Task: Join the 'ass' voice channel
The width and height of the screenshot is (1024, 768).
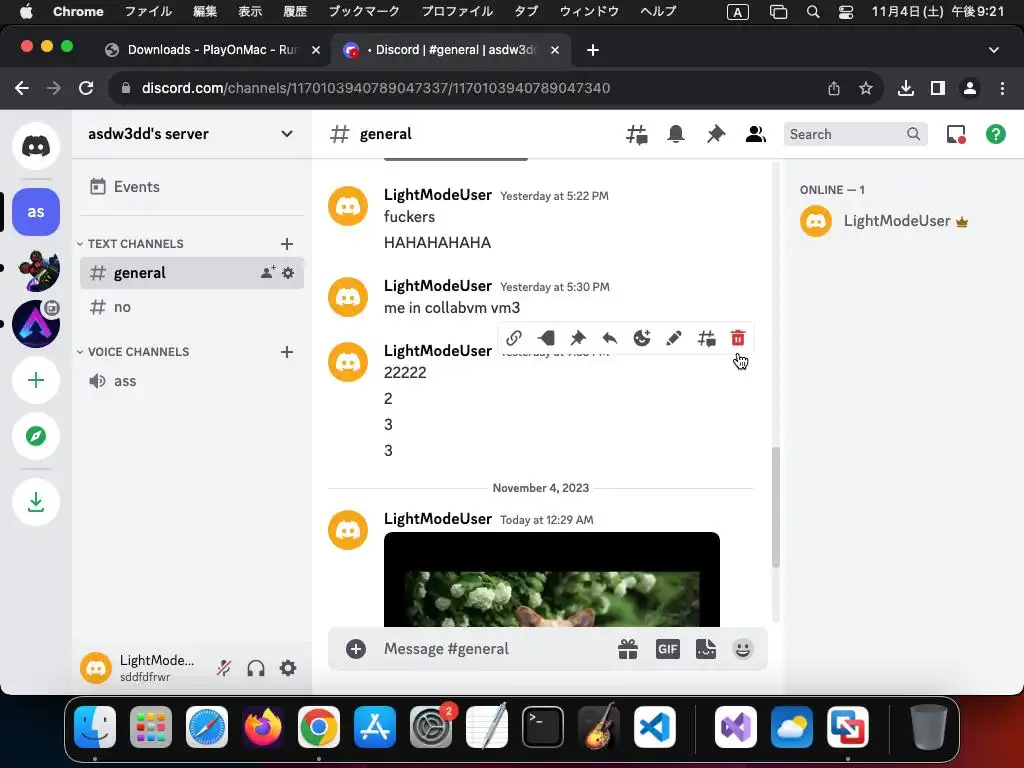Action: coord(191,381)
